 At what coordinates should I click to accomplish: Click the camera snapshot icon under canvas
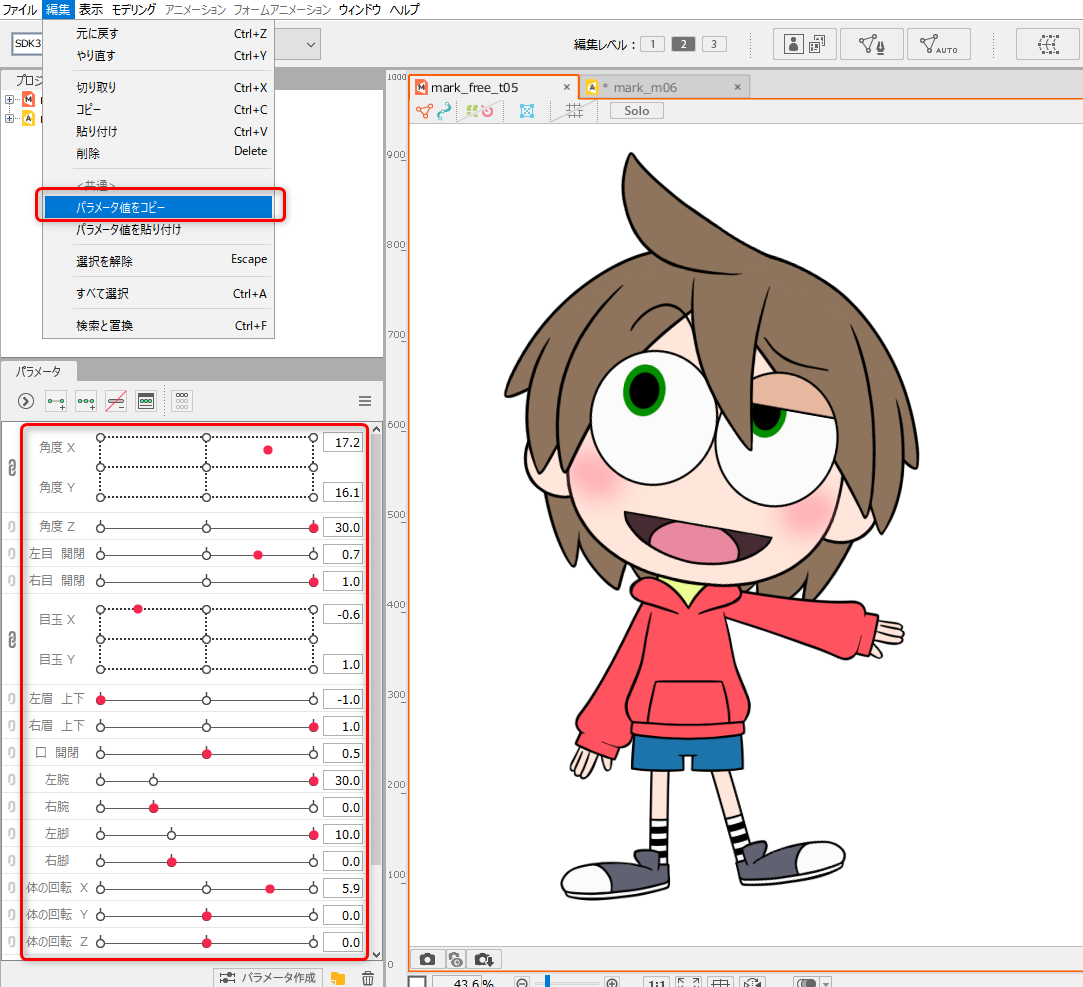(427, 959)
